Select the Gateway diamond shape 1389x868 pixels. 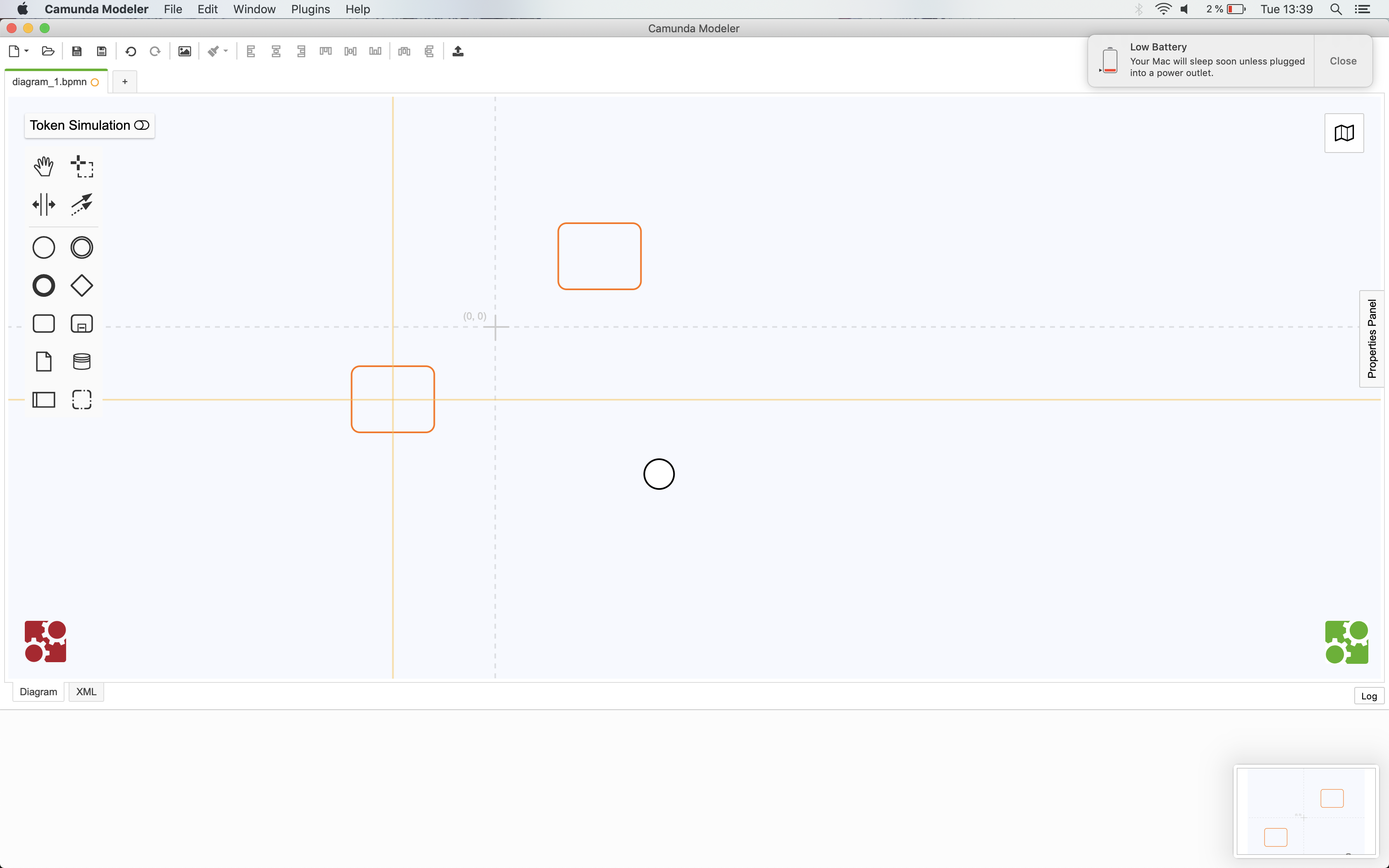click(81, 285)
